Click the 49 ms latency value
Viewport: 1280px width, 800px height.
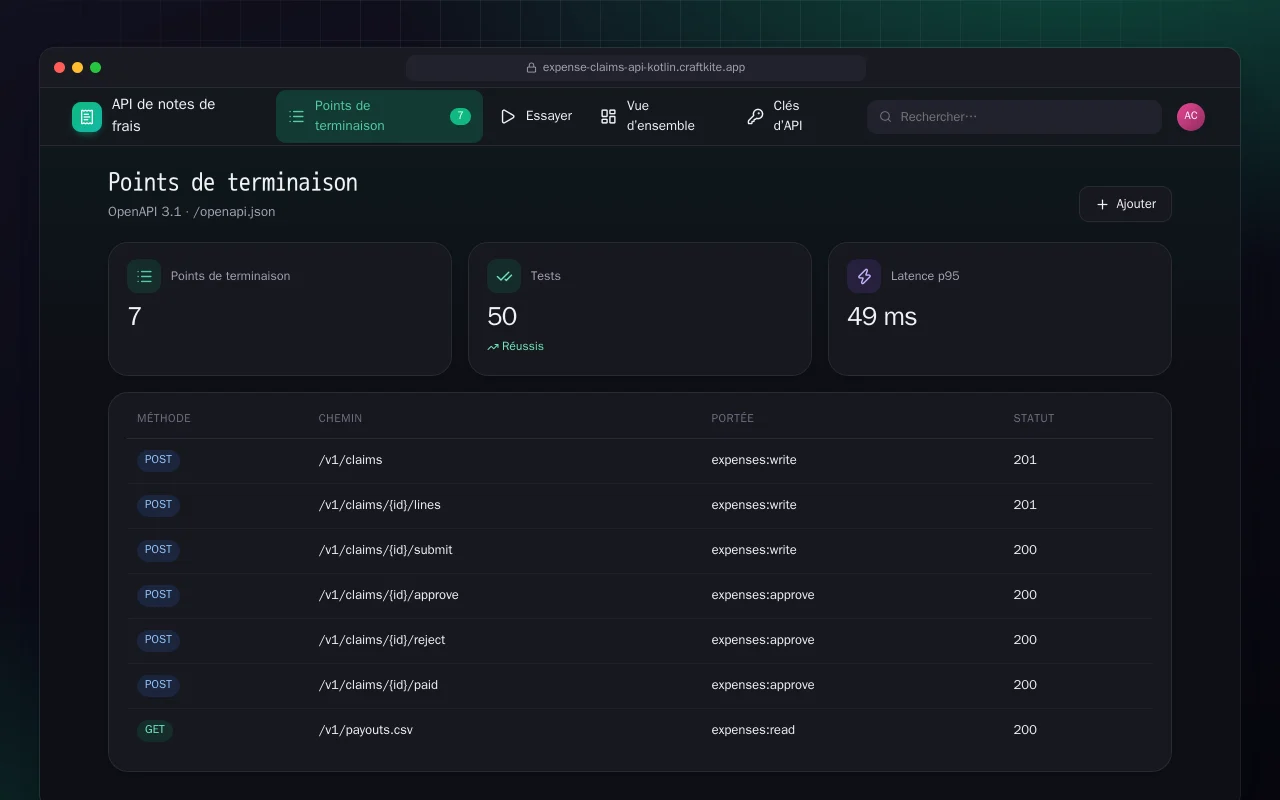click(x=882, y=317)
